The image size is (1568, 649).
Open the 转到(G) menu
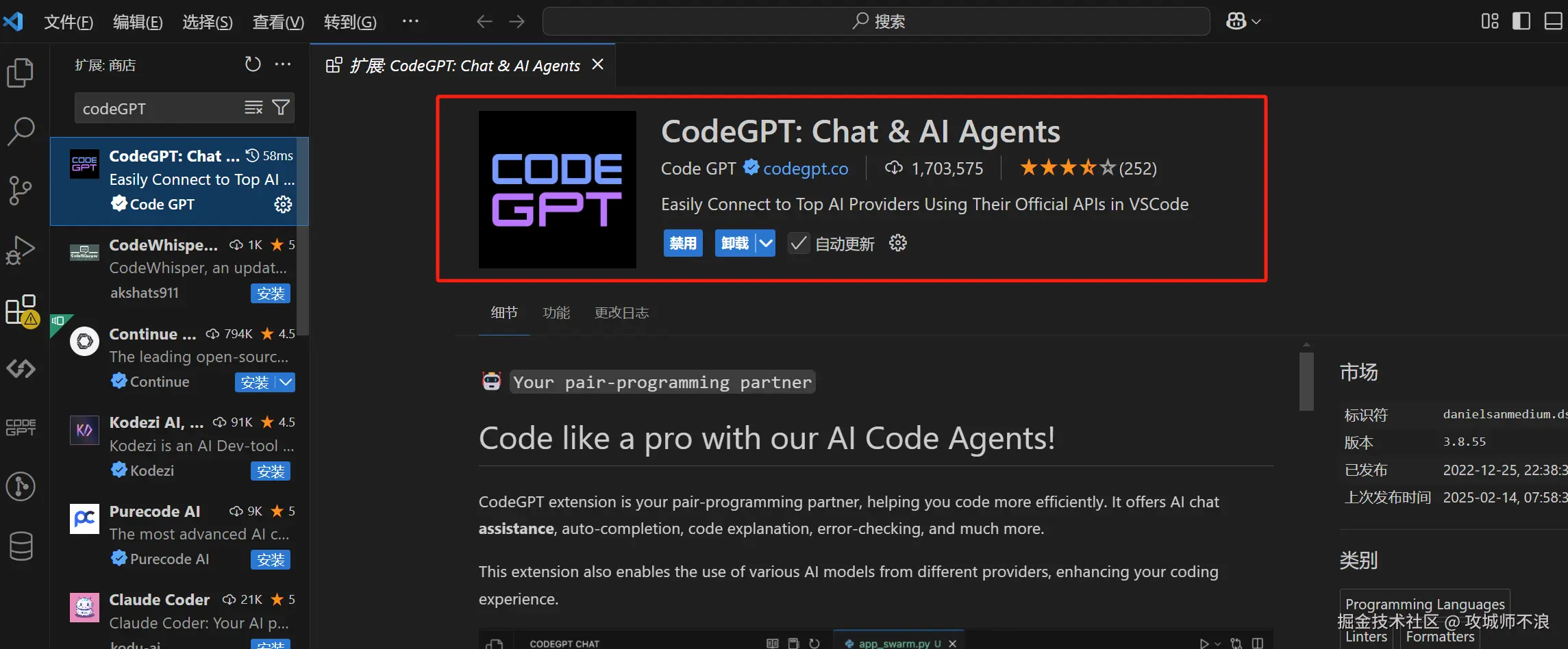(x=350, y=22)
